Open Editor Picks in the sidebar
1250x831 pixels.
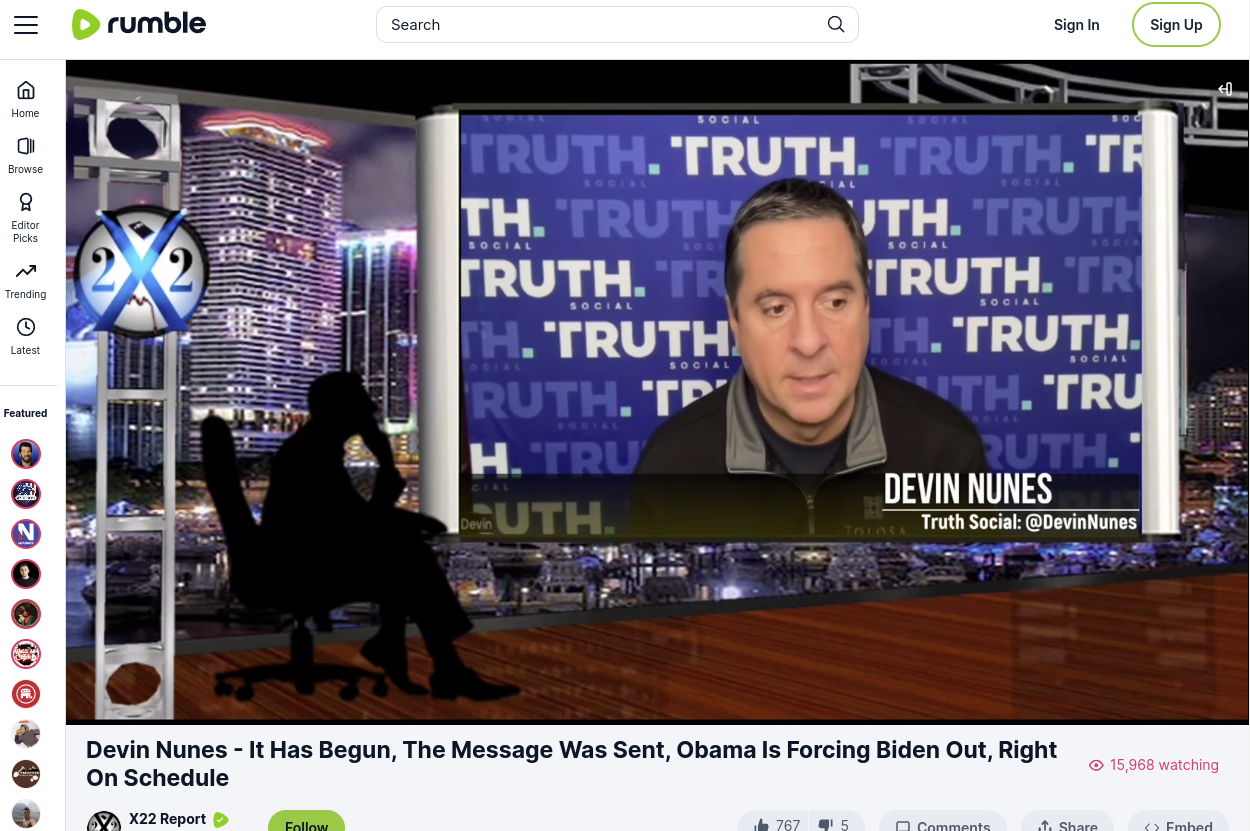tap(26, 217)
